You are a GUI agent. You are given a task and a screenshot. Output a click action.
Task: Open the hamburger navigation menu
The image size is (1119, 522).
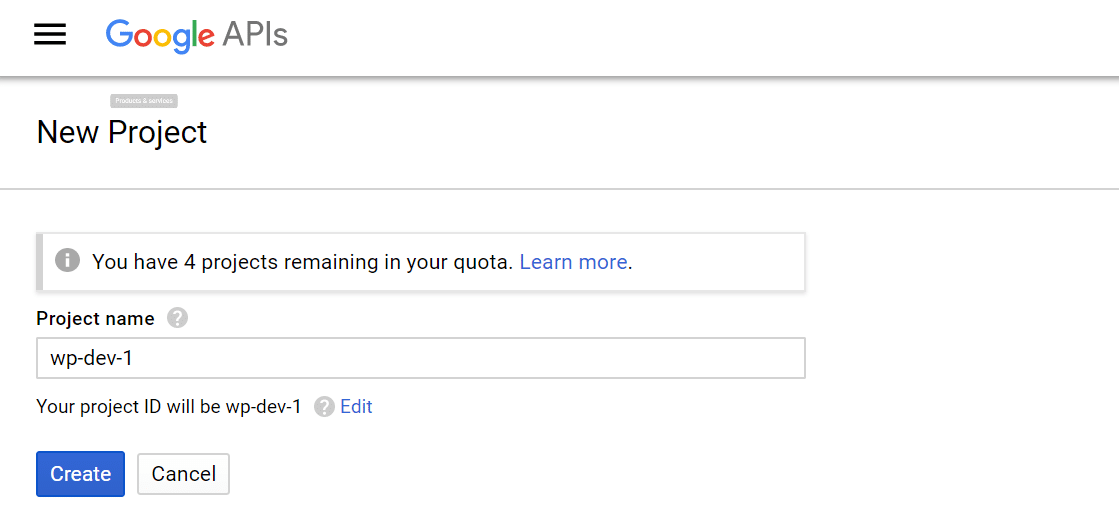[x=50, y=35]
